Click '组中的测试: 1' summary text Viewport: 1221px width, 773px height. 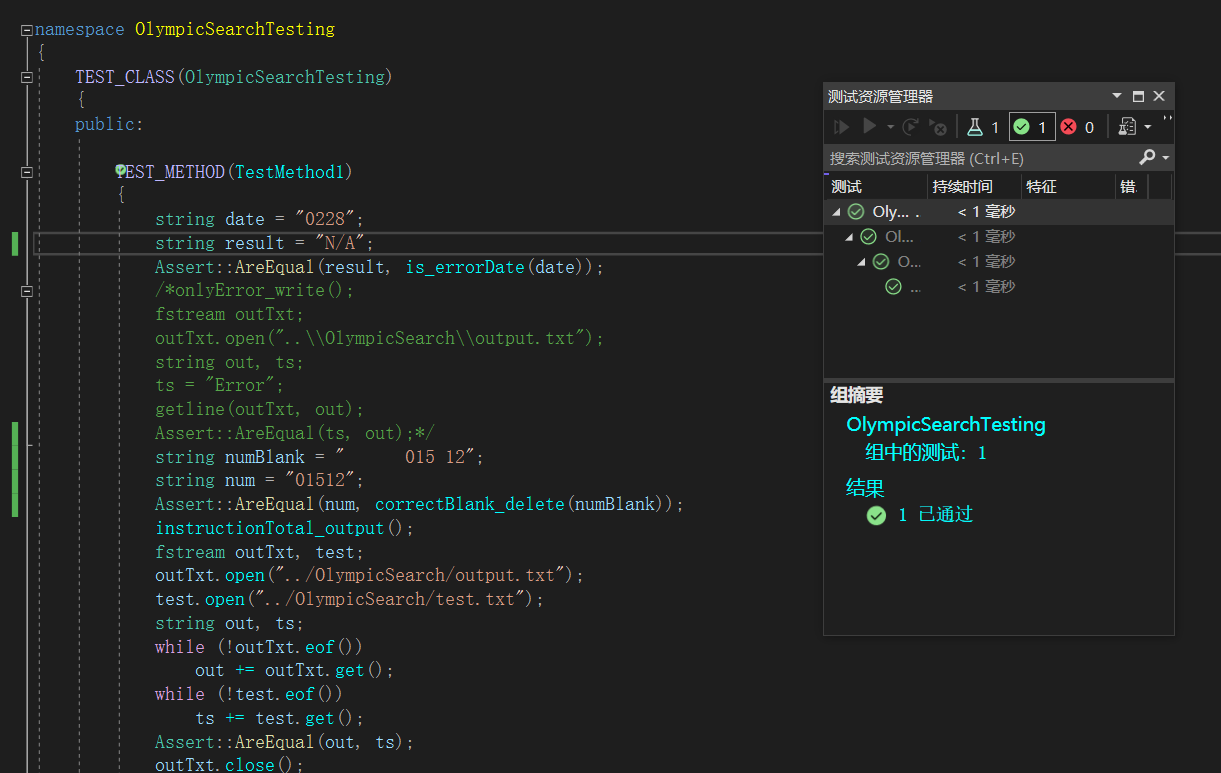(925, 453)
